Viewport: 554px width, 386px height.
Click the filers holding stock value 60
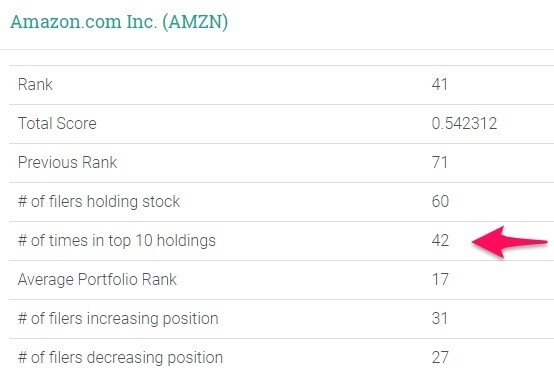tap(440, 202)
